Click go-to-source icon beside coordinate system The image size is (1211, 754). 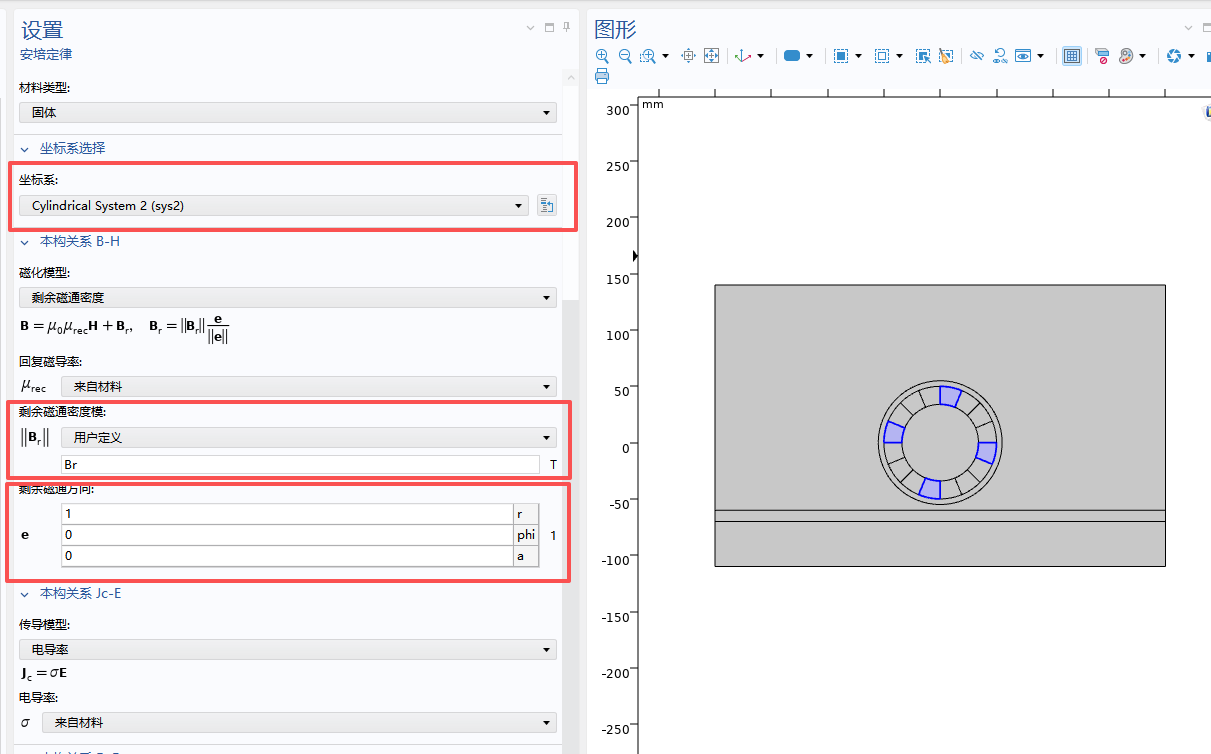[x=546, y=206]
